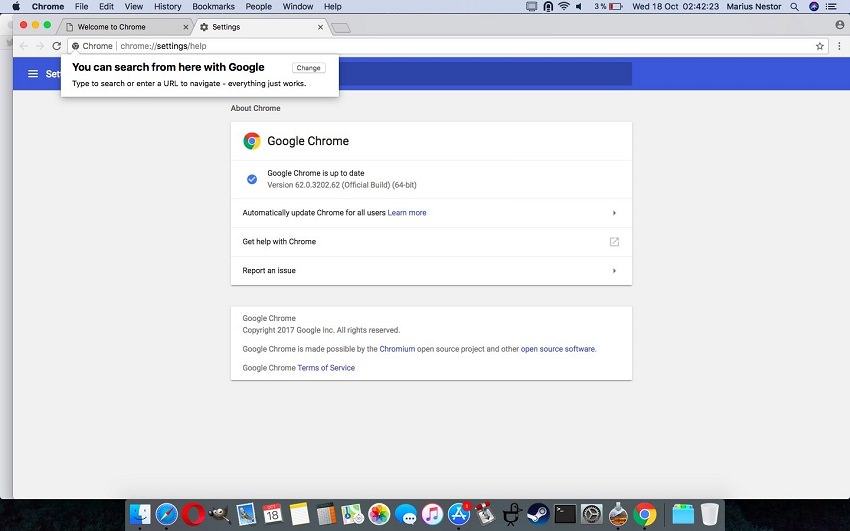
Task: Click the Change button in search popup
Action: point(308,68)
